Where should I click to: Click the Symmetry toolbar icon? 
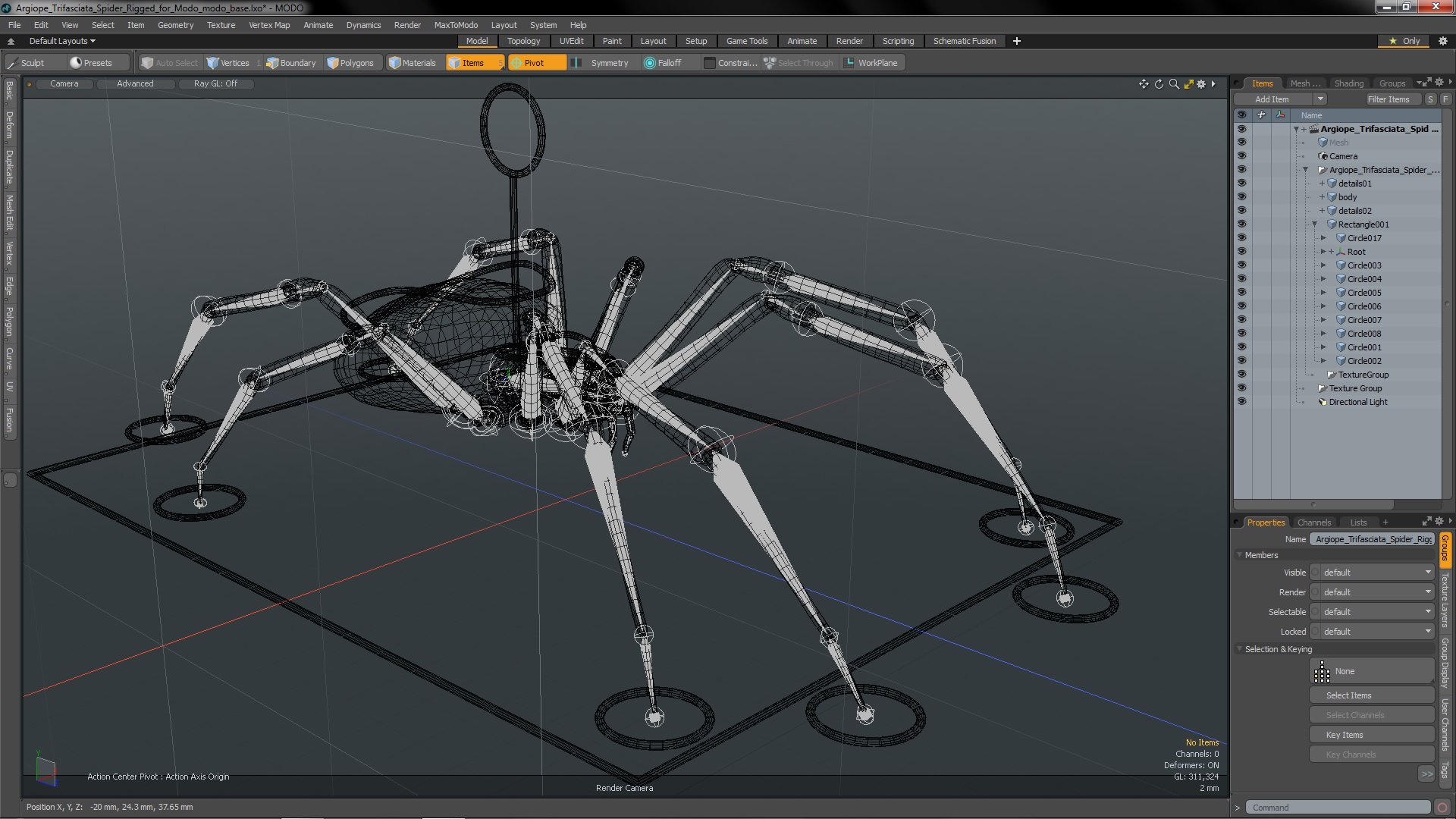coord(576,63)
